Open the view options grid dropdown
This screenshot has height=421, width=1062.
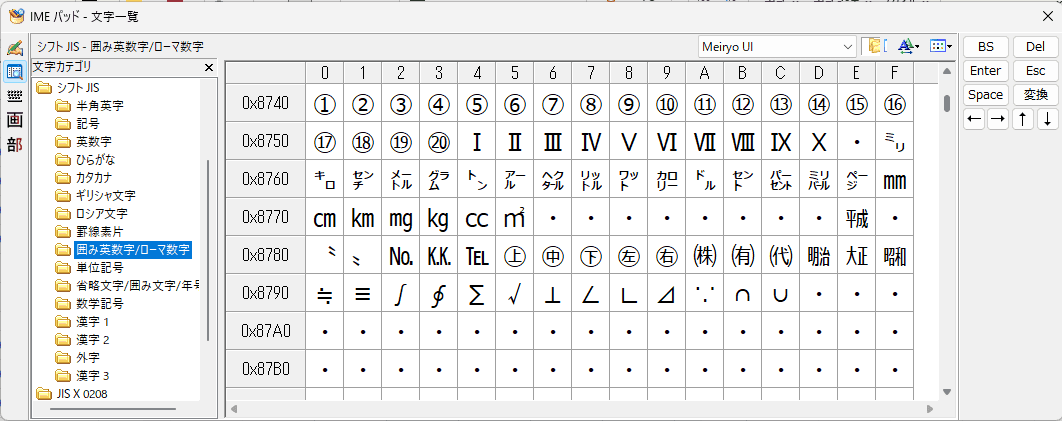click(941, 47)
